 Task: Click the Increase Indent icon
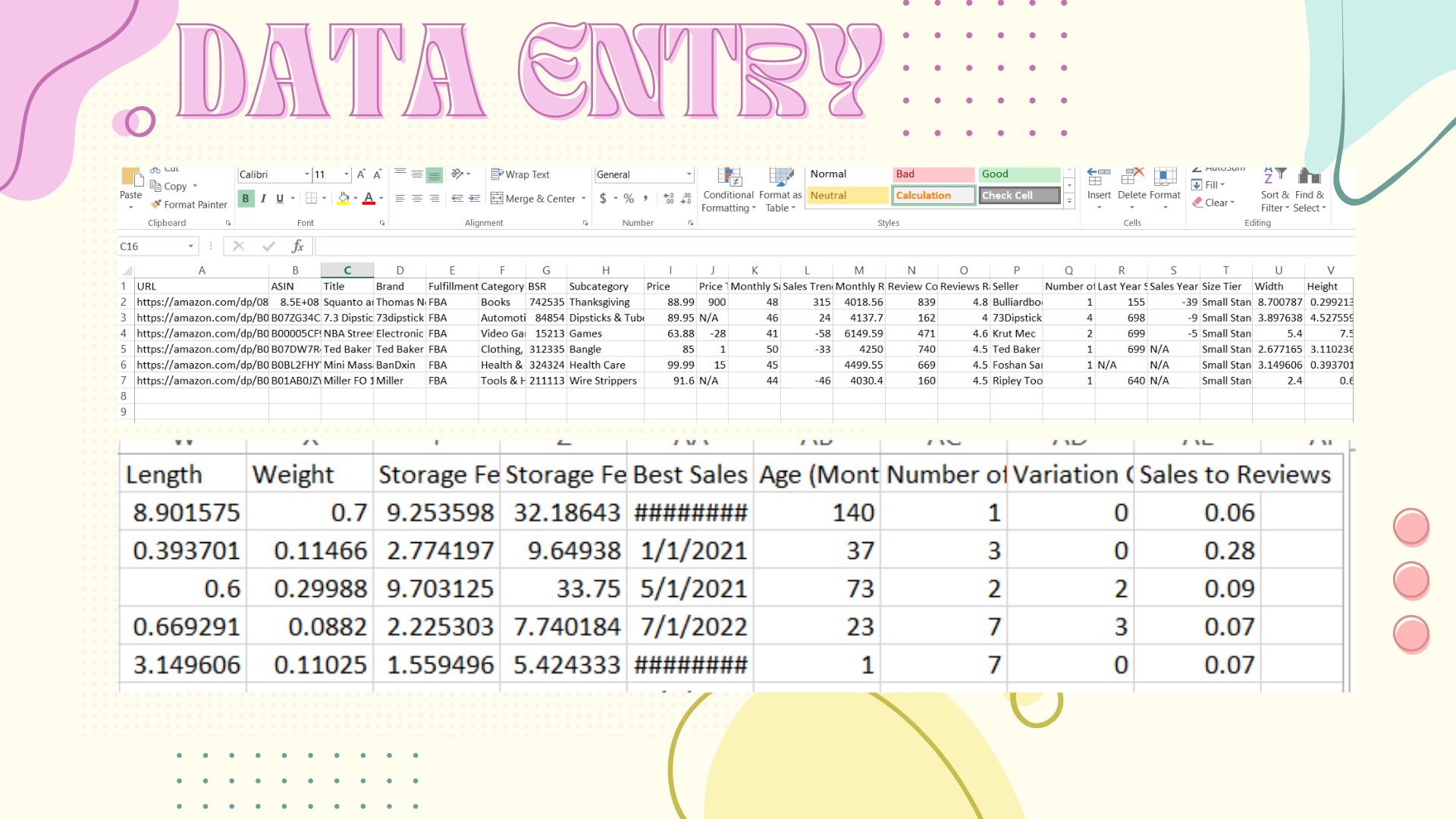tap(475, 198)
